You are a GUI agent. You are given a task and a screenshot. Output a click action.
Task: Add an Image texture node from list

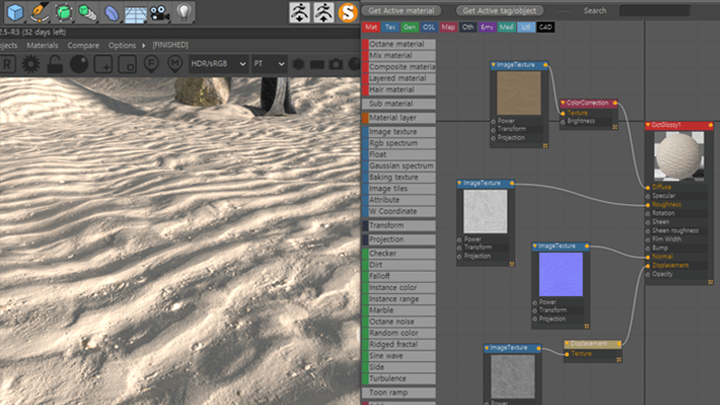point(399,132)
